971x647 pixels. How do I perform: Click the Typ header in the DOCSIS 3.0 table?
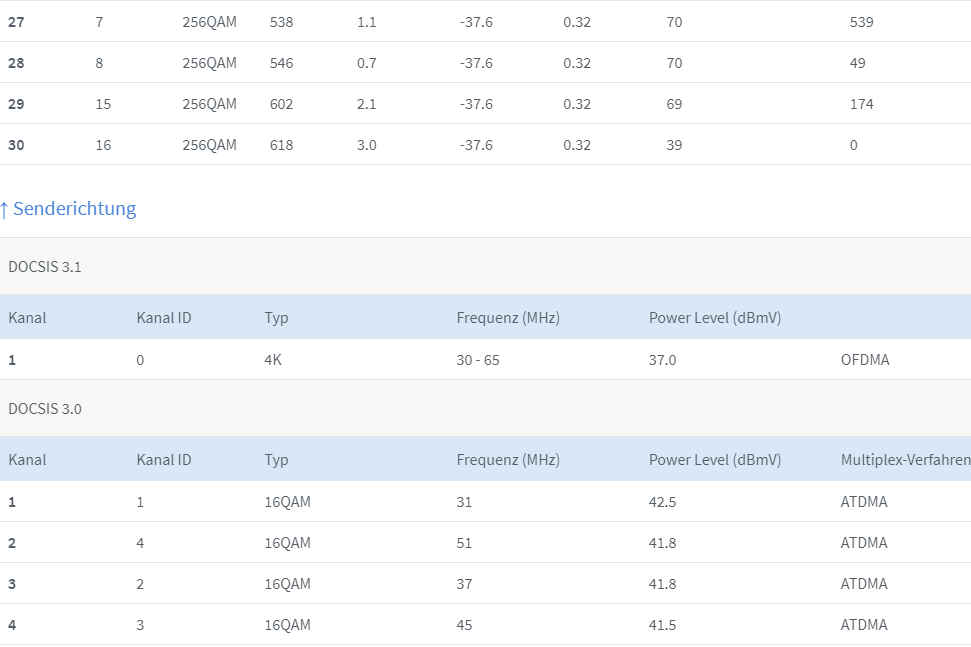point(276,460)
